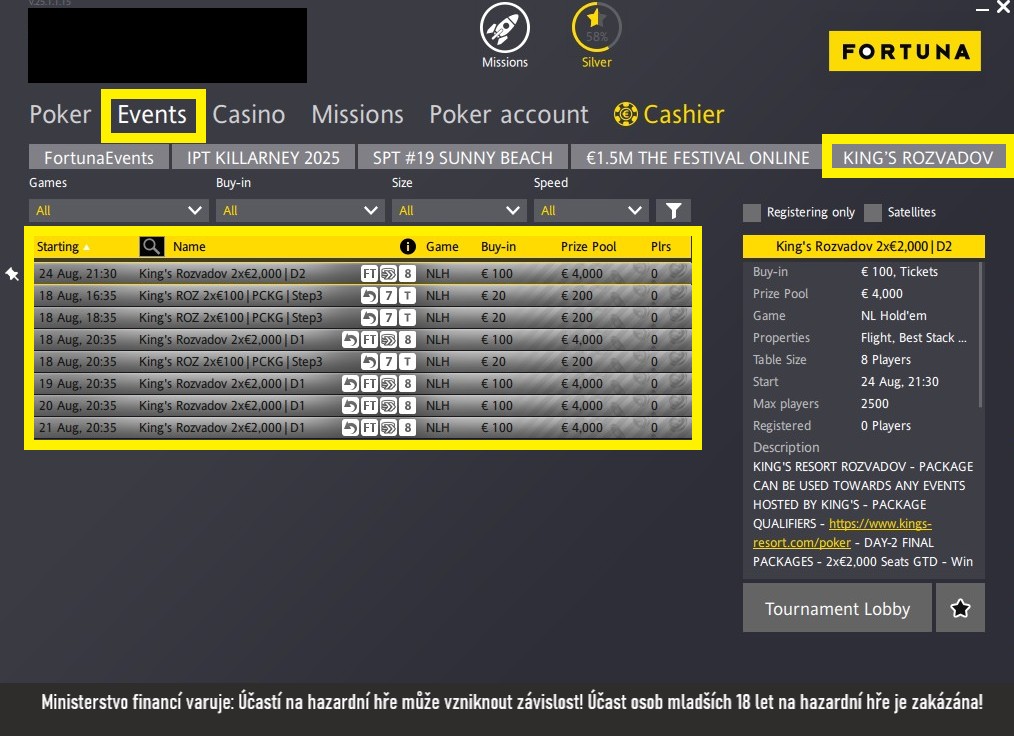Click the info icon in table header

click(x=407, y=246)
